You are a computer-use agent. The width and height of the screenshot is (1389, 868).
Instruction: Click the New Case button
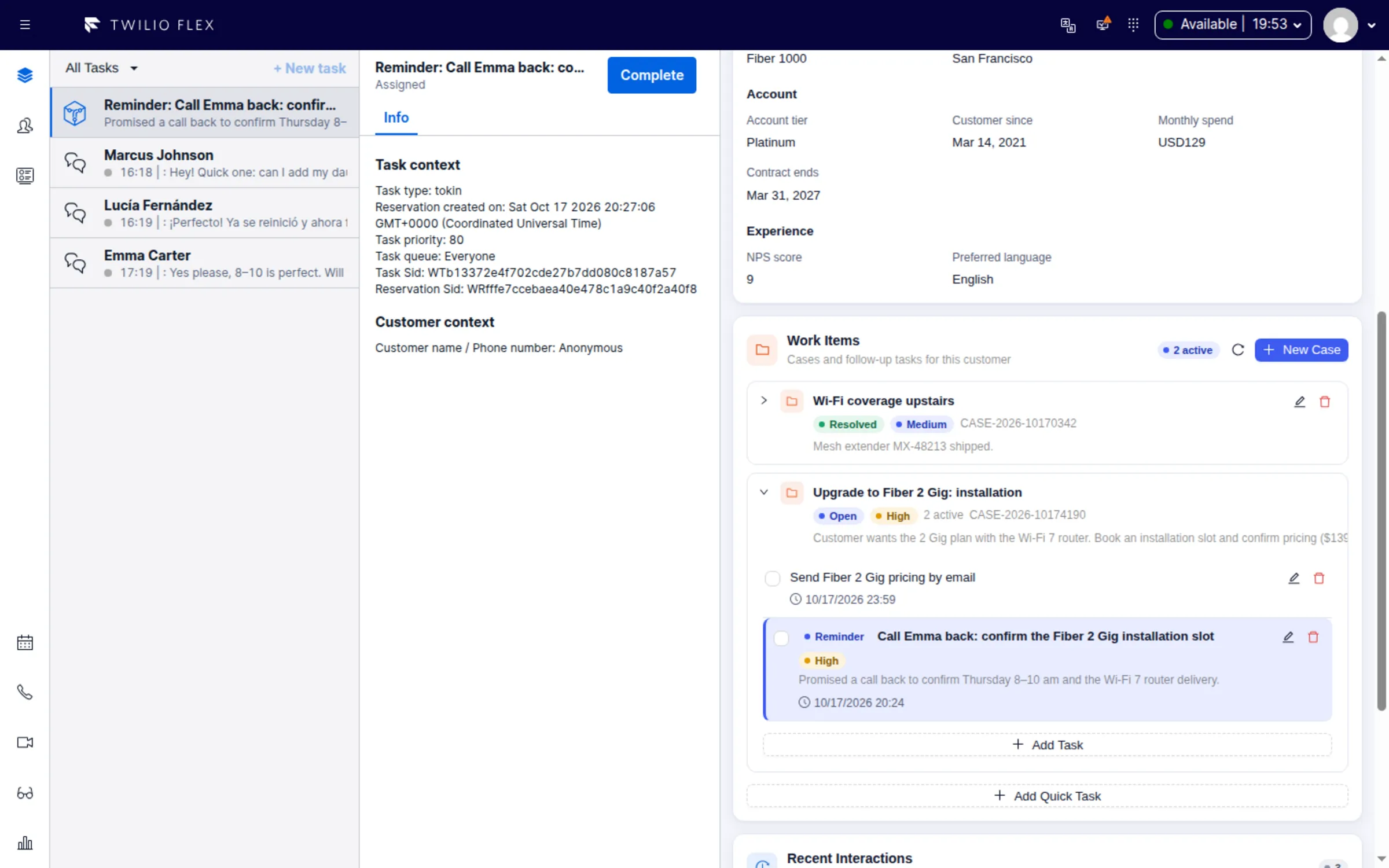1301,350
